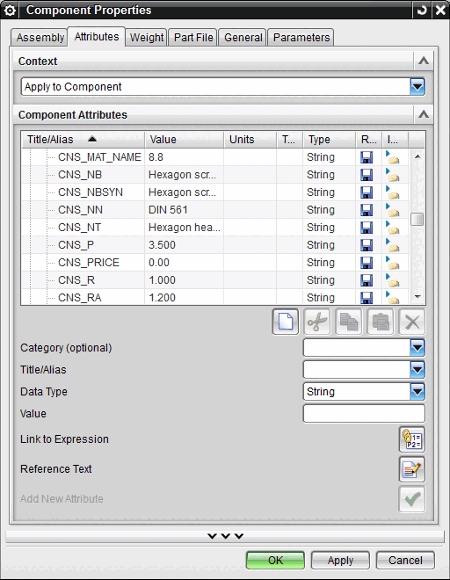Click the new attribute document icon

click(x=285, y=322)
